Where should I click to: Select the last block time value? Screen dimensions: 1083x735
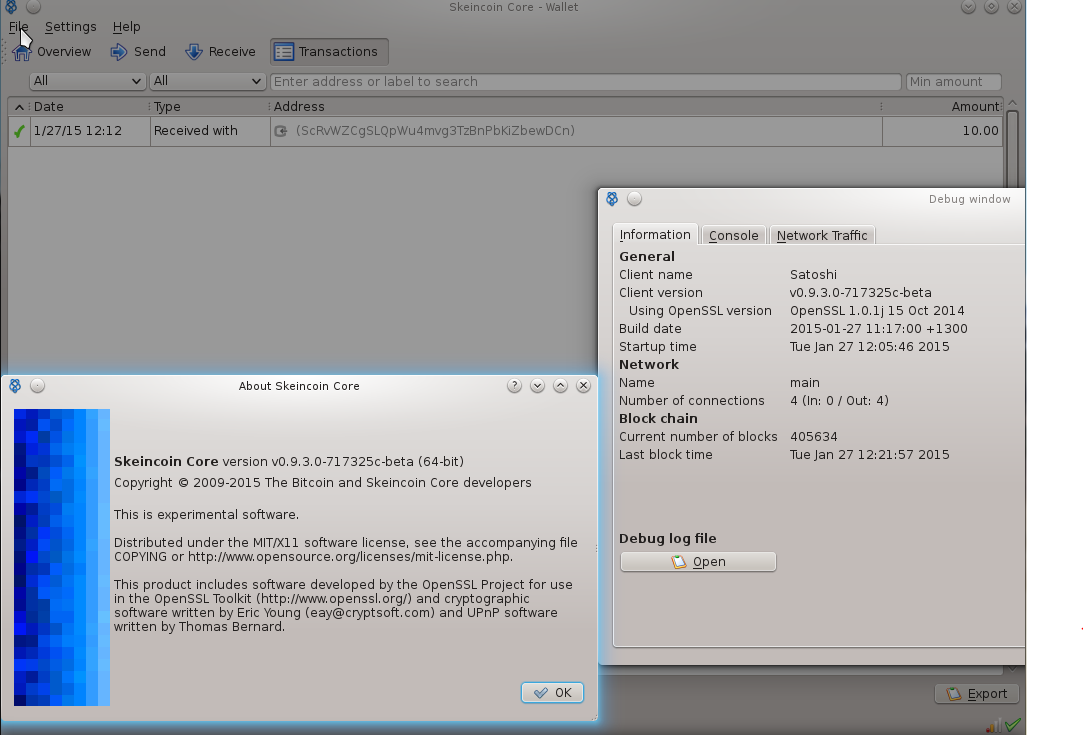870,455
